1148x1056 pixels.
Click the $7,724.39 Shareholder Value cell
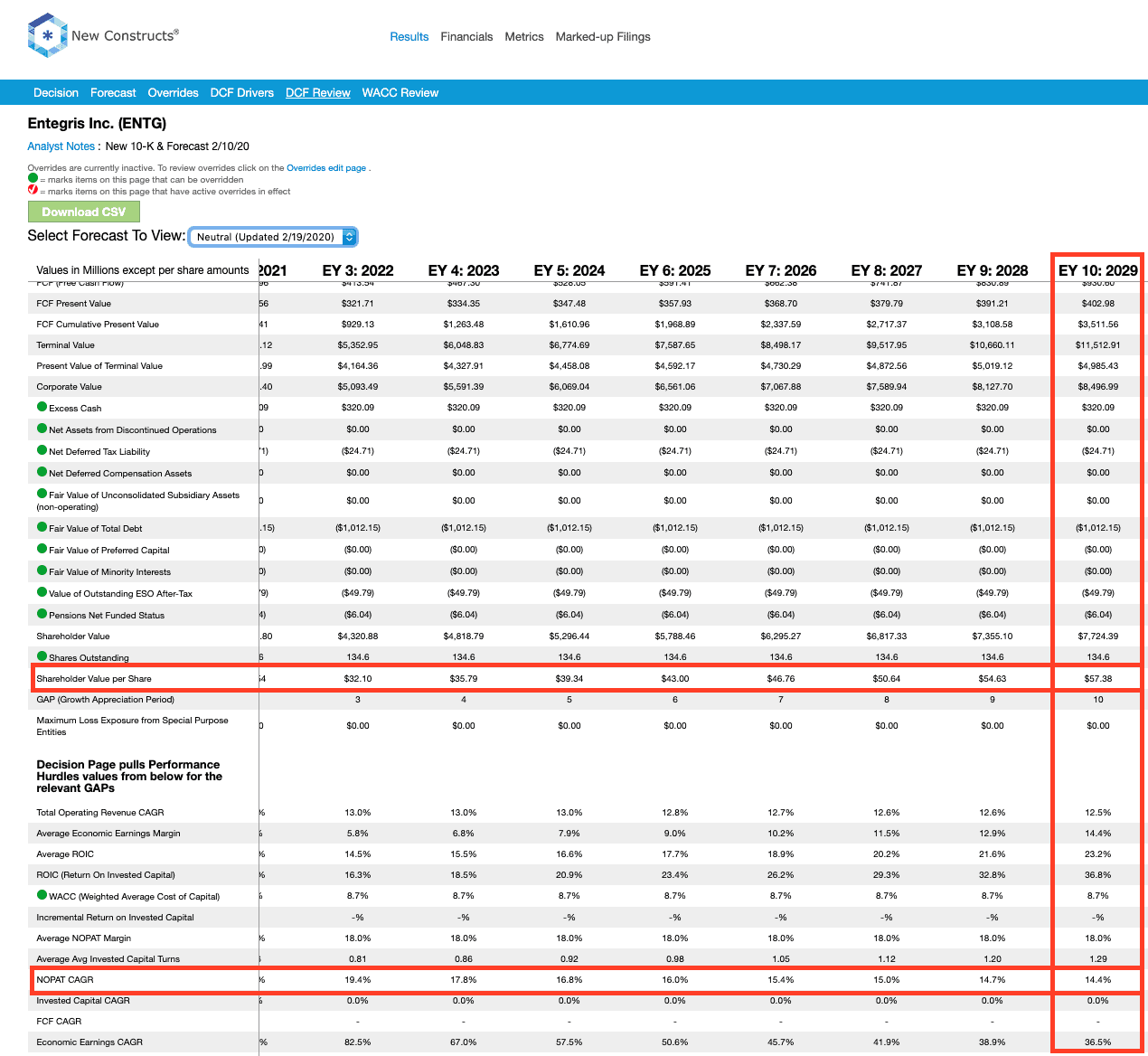[1098, 636]
